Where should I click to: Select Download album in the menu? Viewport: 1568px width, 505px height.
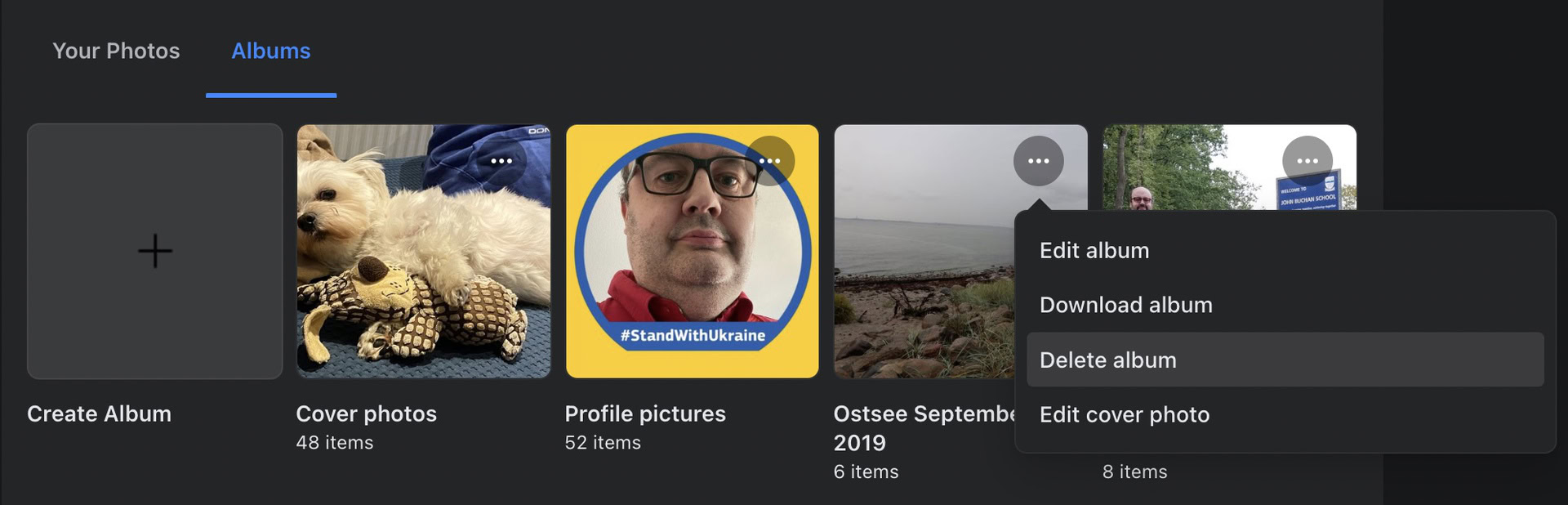(1125, 305)
